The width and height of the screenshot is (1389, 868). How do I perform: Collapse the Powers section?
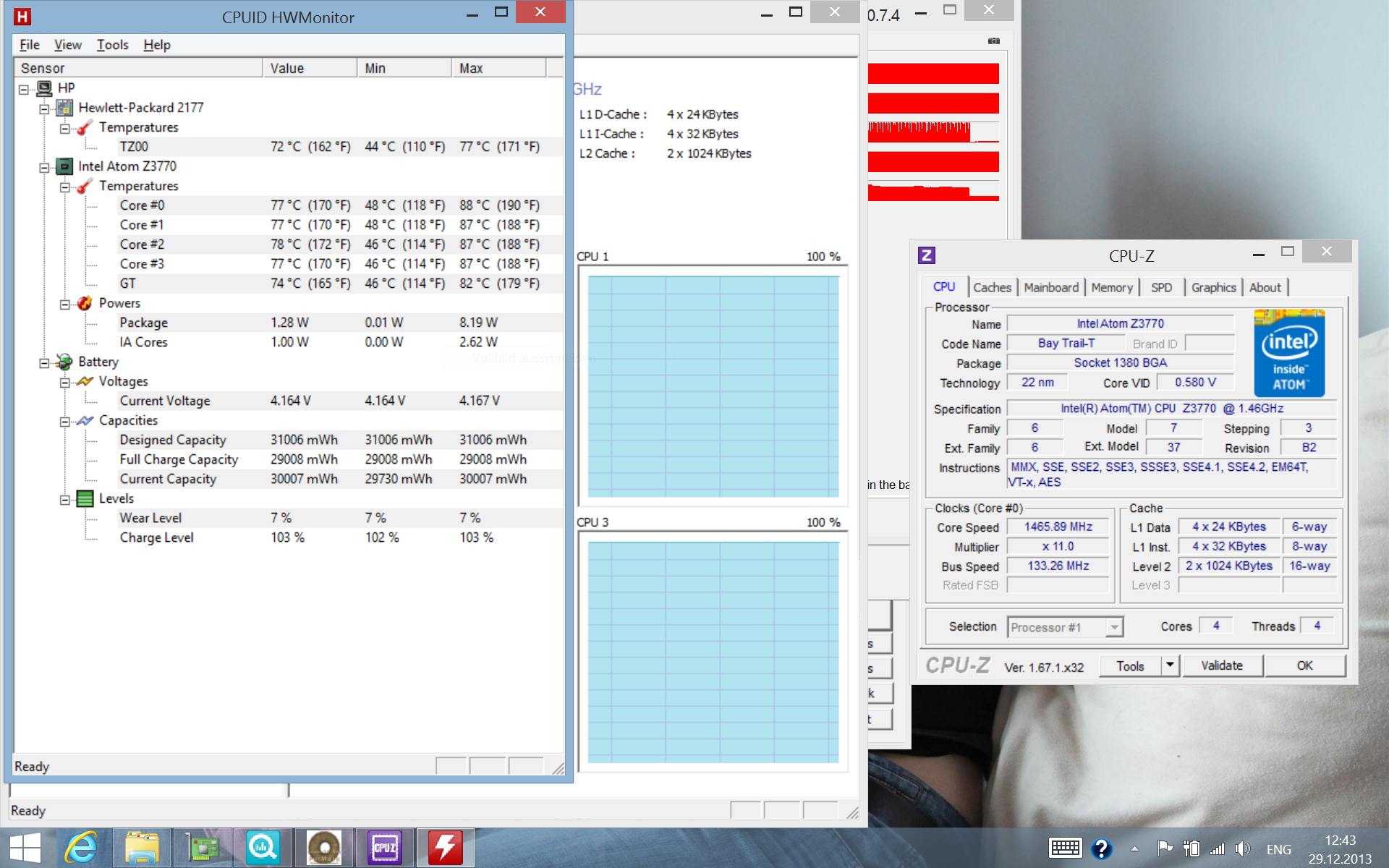[65, 304]
